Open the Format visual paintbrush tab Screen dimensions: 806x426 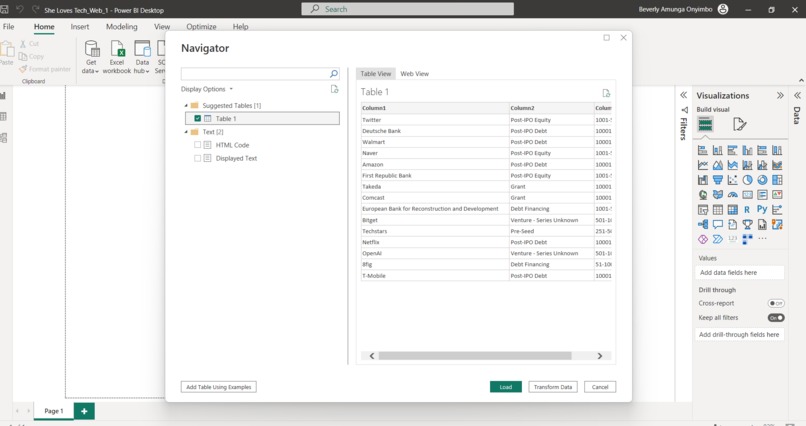[x=739, y=124]
